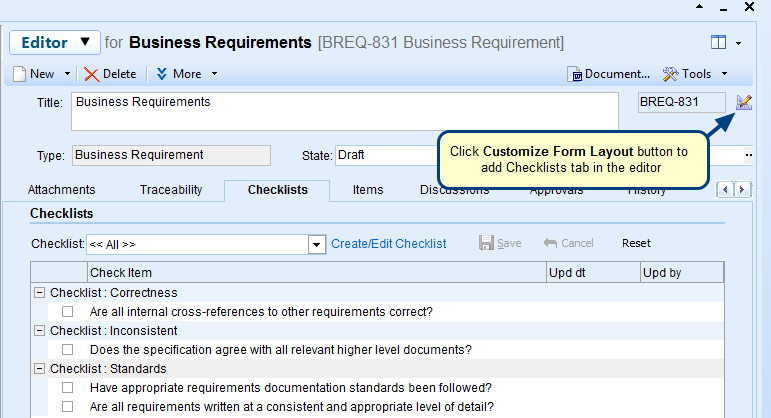The image size is (771, 418).
Task: Open the Checklist filter dropdown
Action: [x=316, y=244]
